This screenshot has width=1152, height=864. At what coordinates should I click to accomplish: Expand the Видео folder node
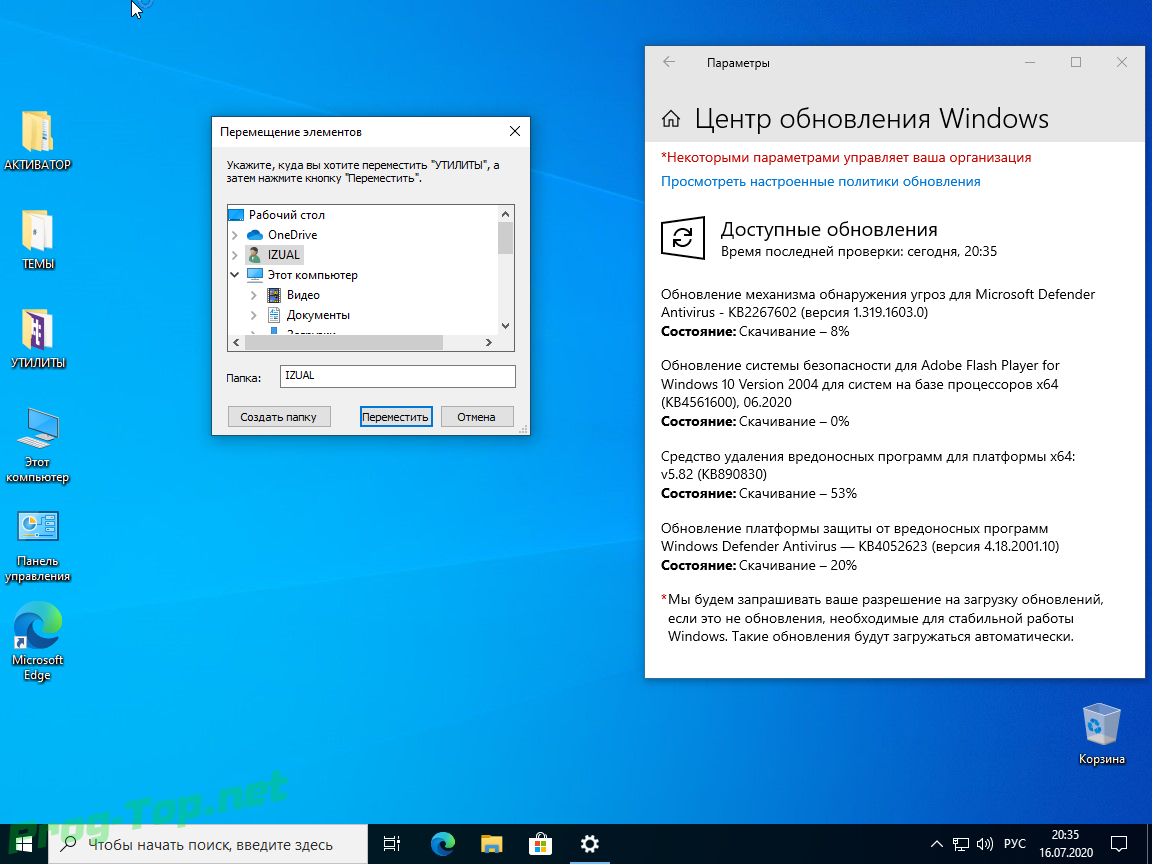click(254, 295)
